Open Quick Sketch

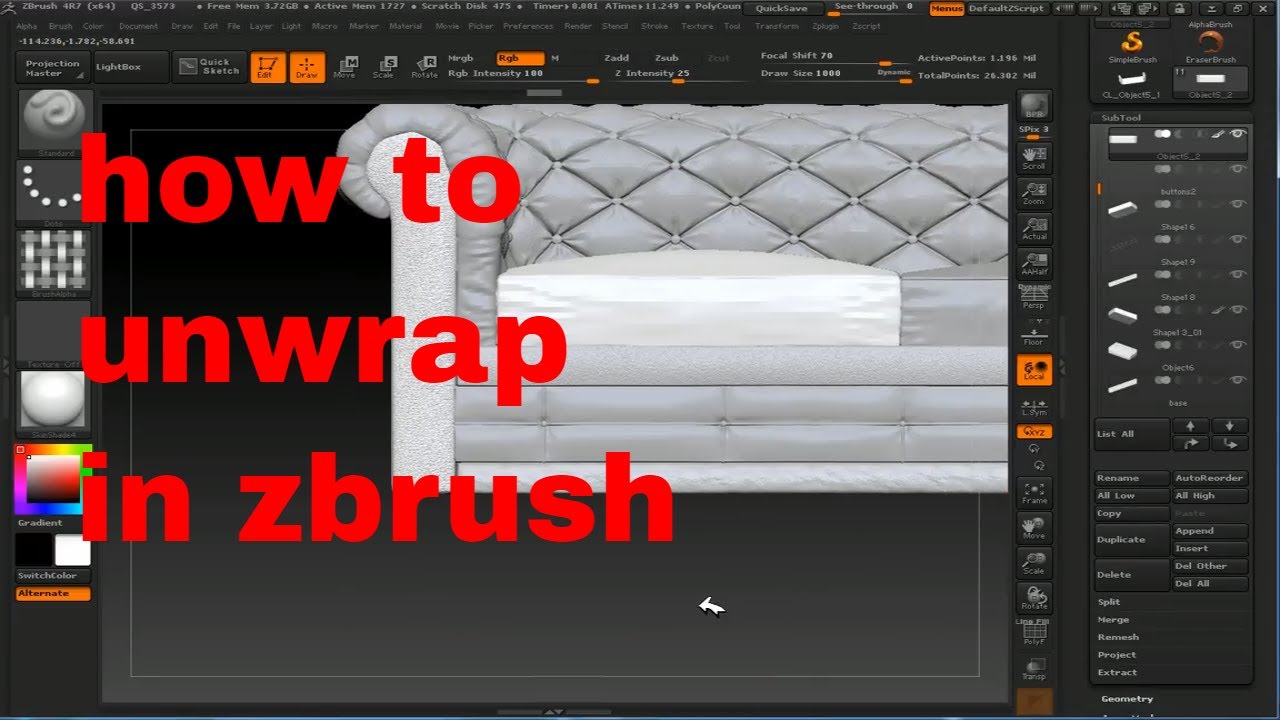click(210, 67)
